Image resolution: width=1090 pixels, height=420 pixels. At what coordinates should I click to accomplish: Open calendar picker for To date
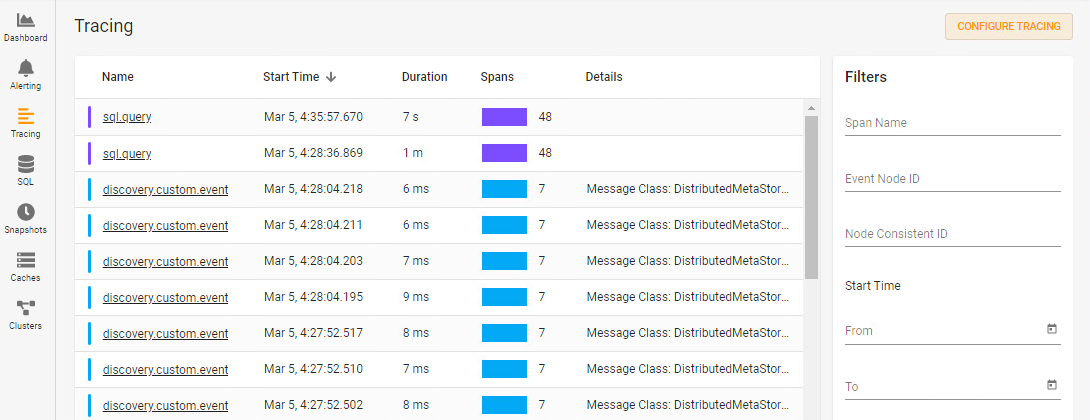point(1052,385)
